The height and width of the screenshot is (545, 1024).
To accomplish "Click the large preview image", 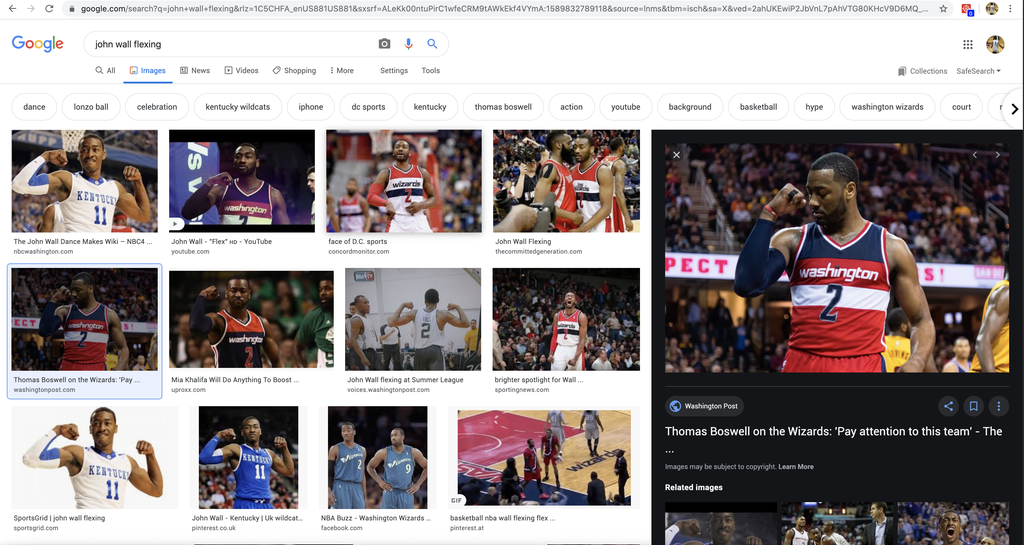I will tap(837, 258).
